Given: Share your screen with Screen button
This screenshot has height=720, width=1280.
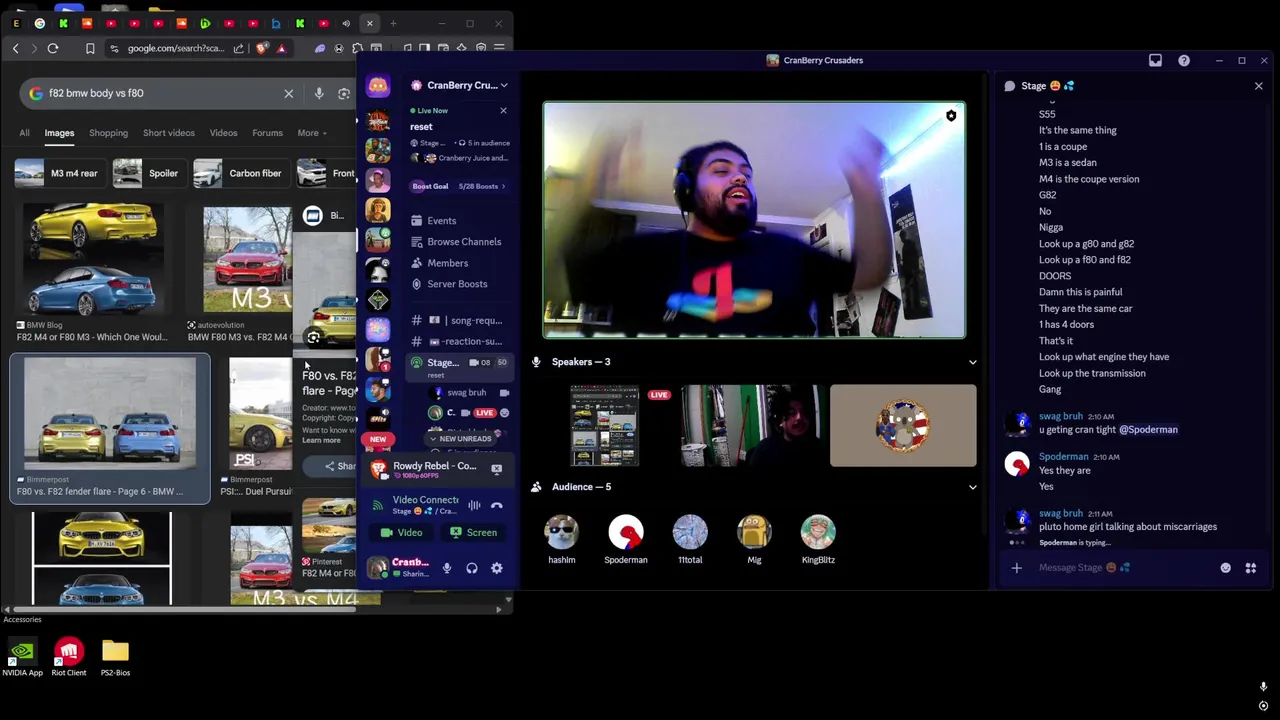Looking at the screenshot, I should coord(473,532).
